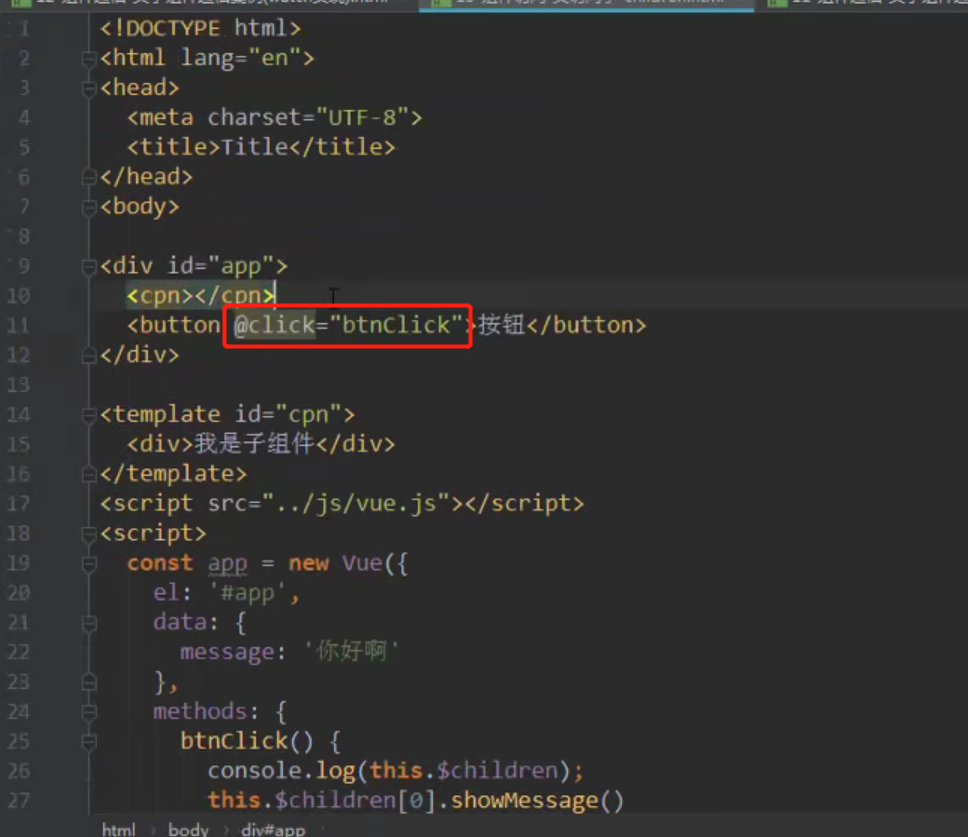
Task: Click the <title>Title</title> line
Action: 261,147
